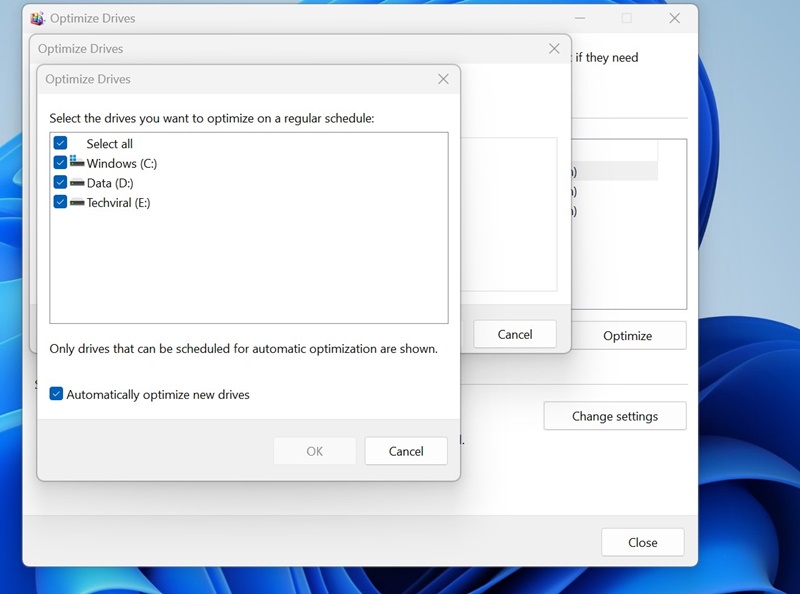Click the maximize icon of the main window
800x594 pixels.
pyautogui.click(x=627, y=18)
